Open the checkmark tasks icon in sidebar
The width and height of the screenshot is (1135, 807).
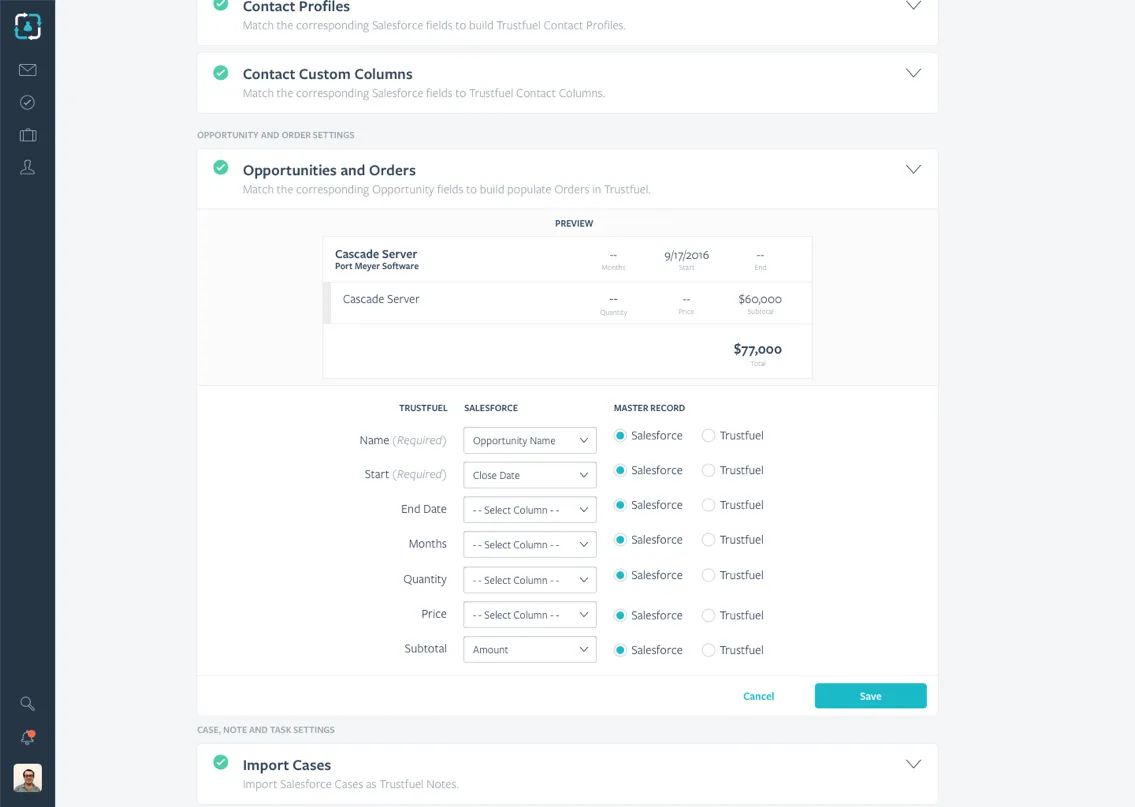pyautogui.click(x=27, y=102)
